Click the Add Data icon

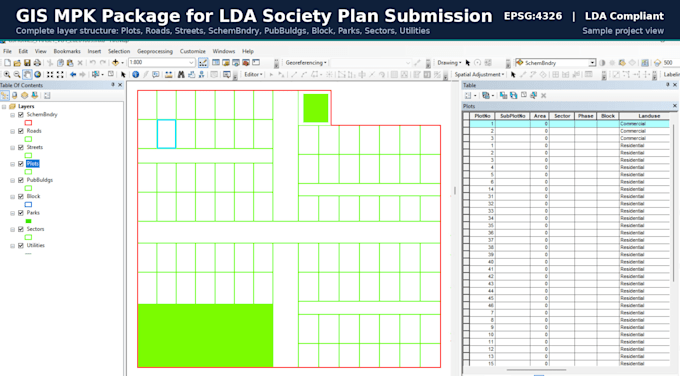(115, 63)
